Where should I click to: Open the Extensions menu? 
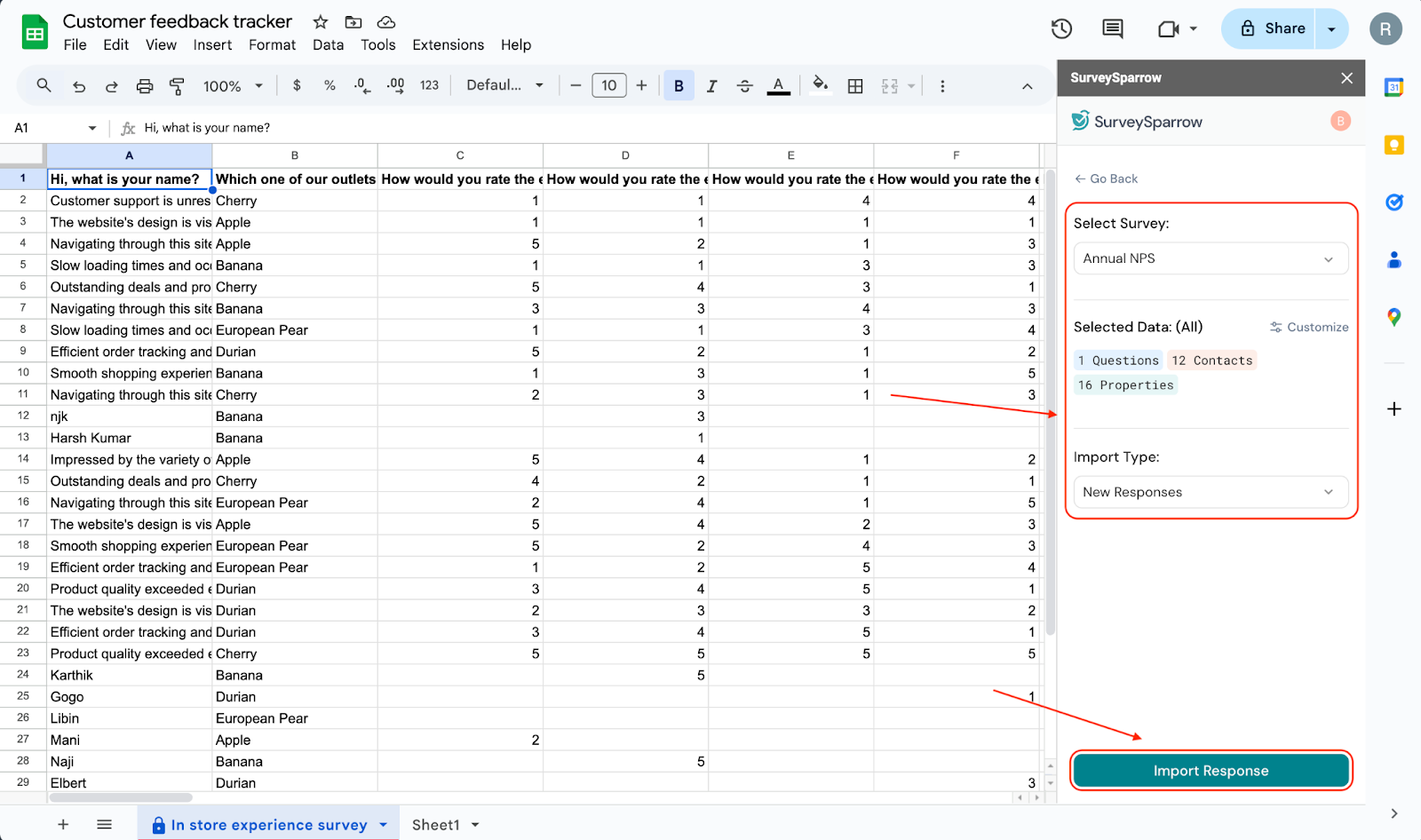[448, 44]
